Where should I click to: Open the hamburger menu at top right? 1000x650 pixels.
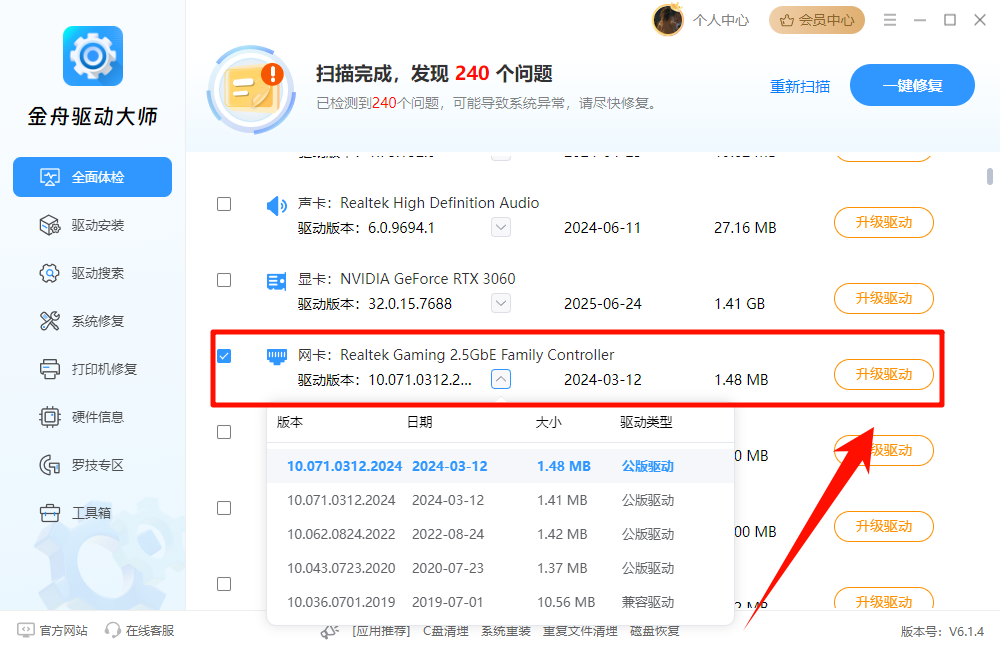point(889,19)
